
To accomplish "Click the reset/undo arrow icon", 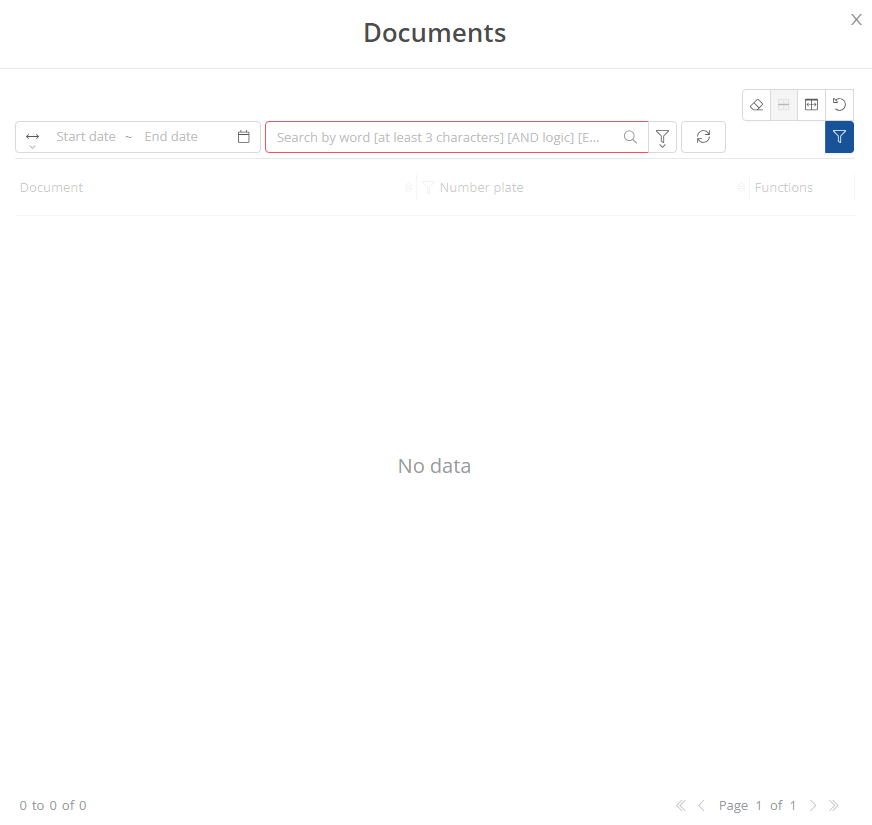I will [840, 105].
